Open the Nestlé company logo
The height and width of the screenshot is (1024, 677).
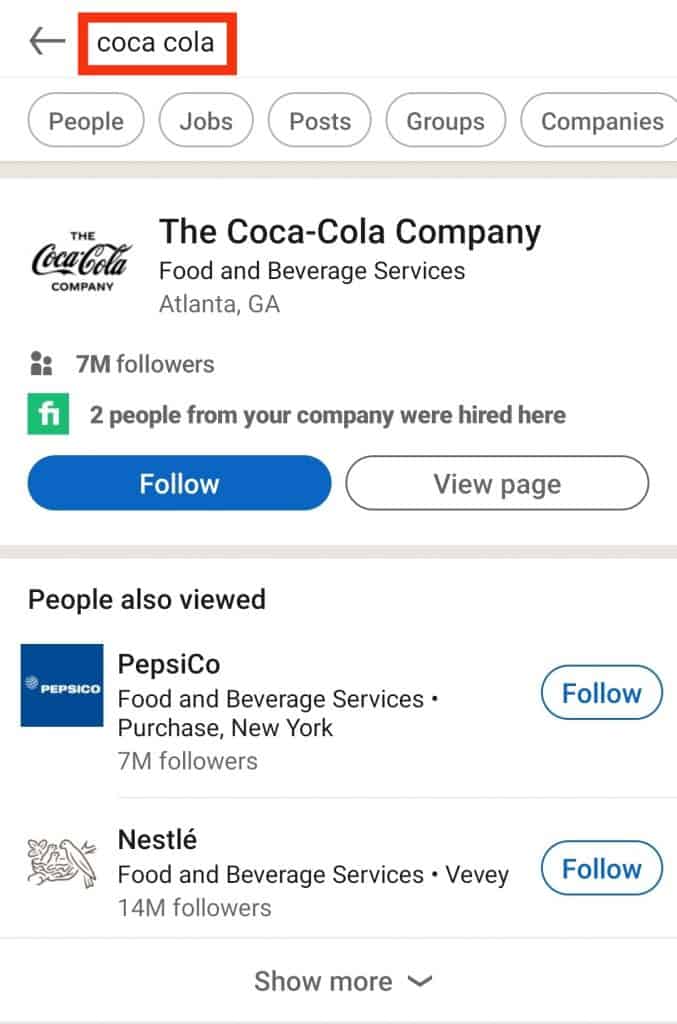[x=61, y=862]
